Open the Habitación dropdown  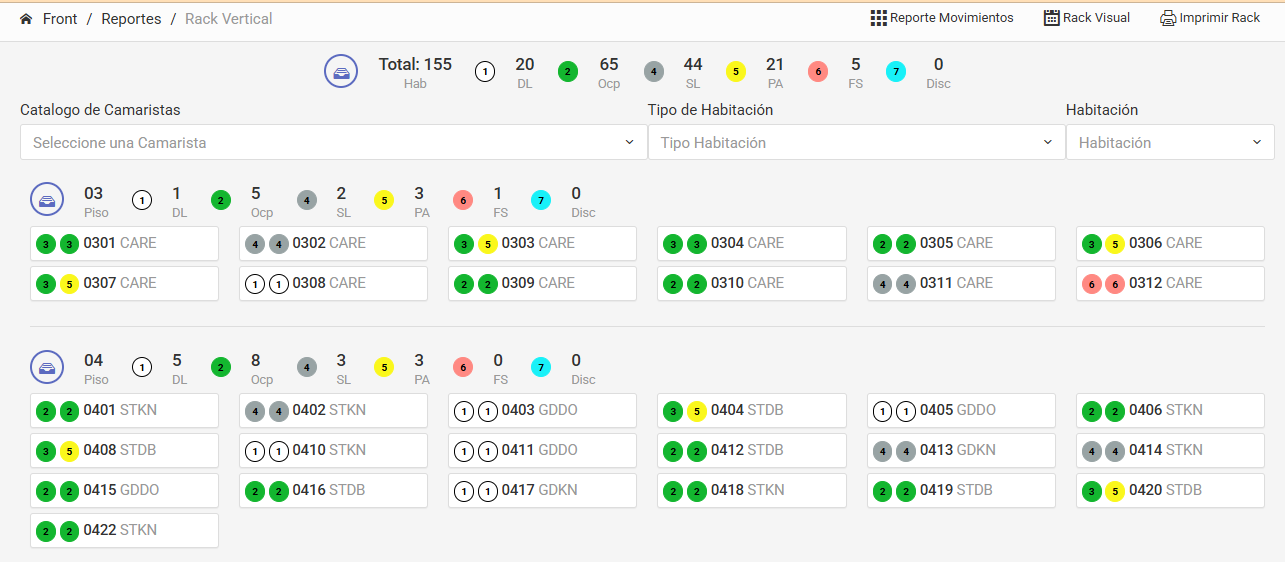click(1170, 142)
